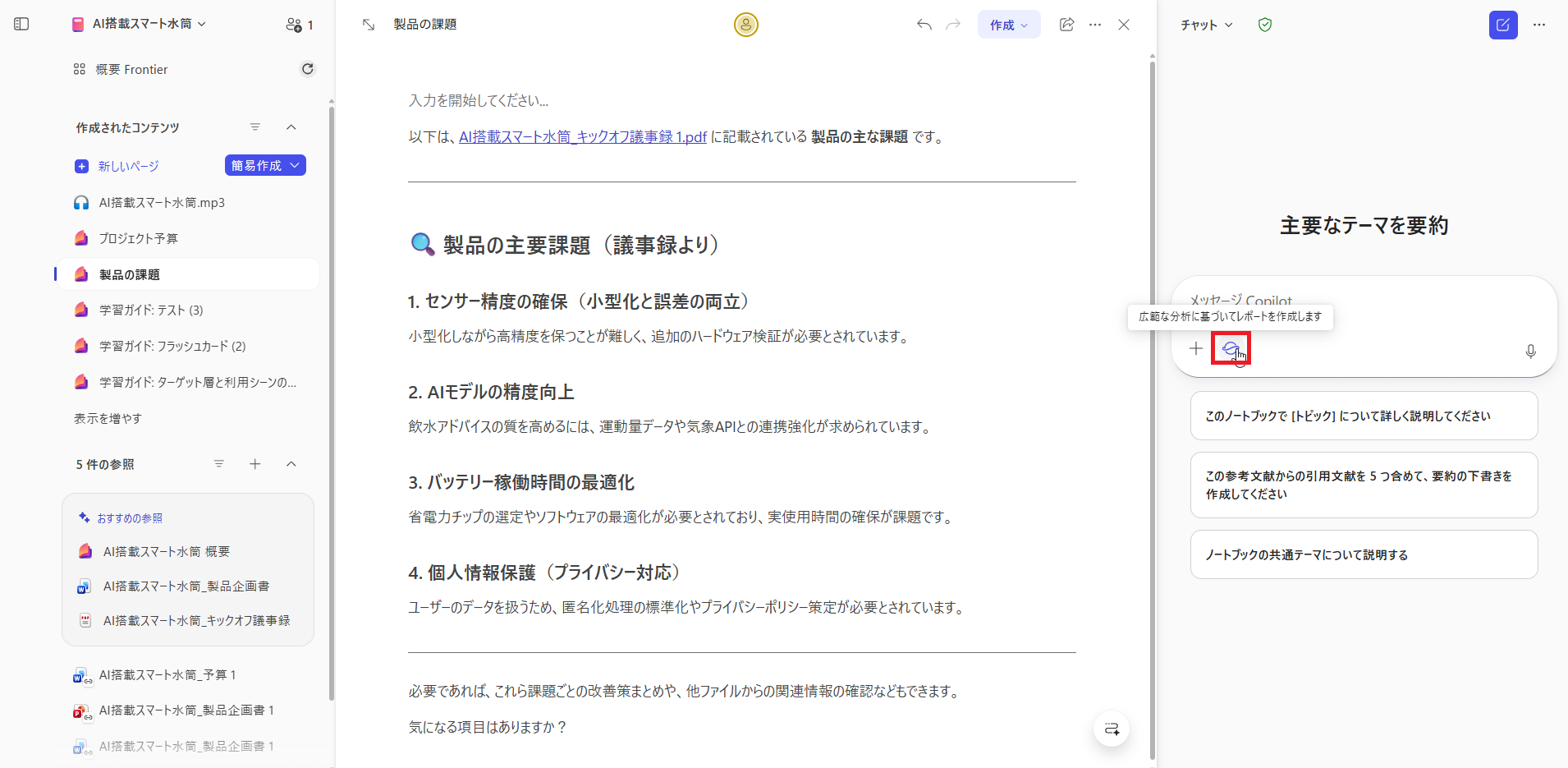Viewport: 1568px width, 768px height.
Task: Start a new chat with the compose icon
Action: tap(1504, 25)
